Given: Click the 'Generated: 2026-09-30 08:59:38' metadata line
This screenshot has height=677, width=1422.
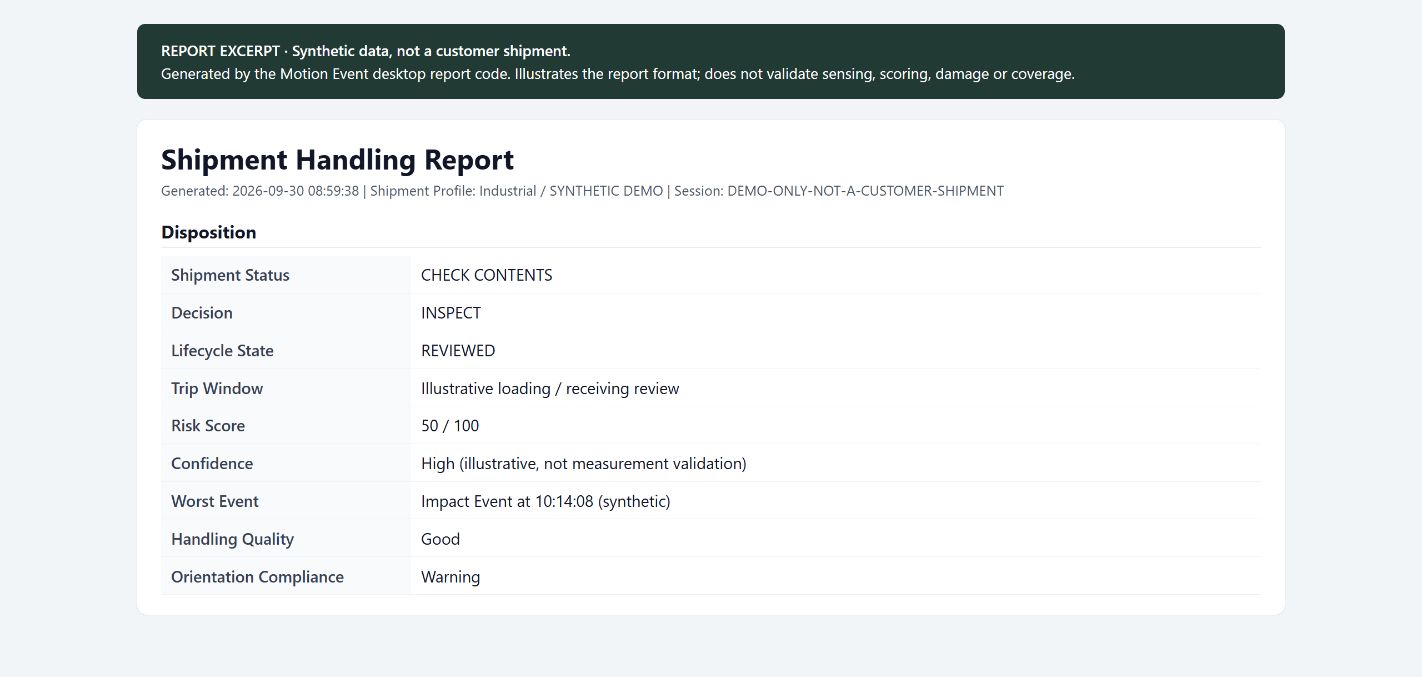Looking at the screenshot, I should pos(582,191).
